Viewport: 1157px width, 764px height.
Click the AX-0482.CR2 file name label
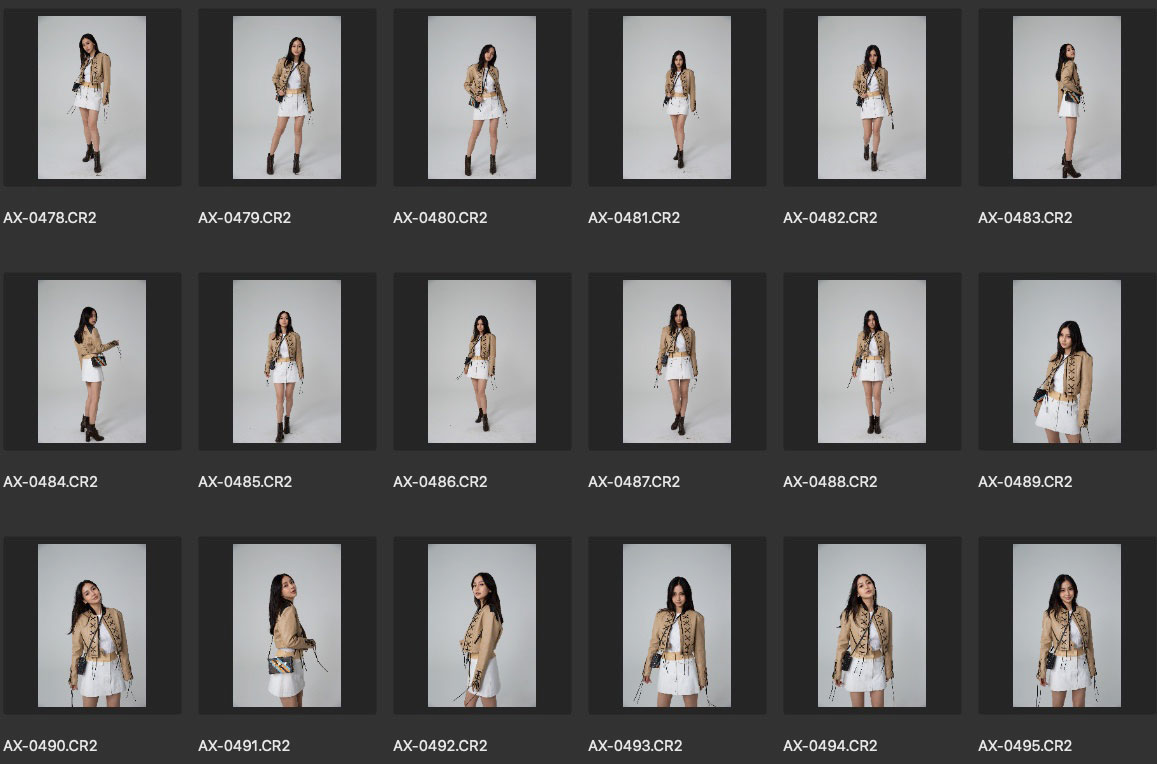(x=830, y=218)
